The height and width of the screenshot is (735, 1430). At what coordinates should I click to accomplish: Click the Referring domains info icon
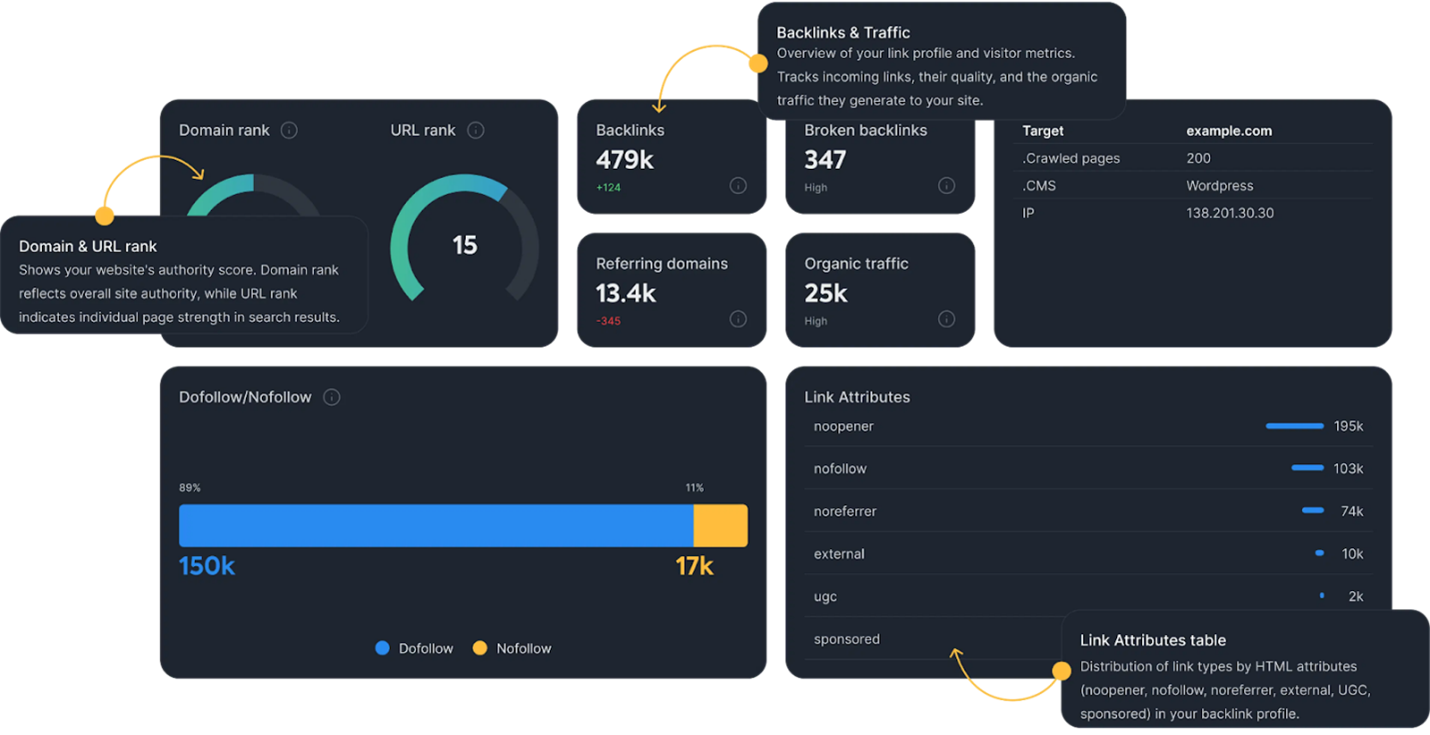(x=738, y=319)
